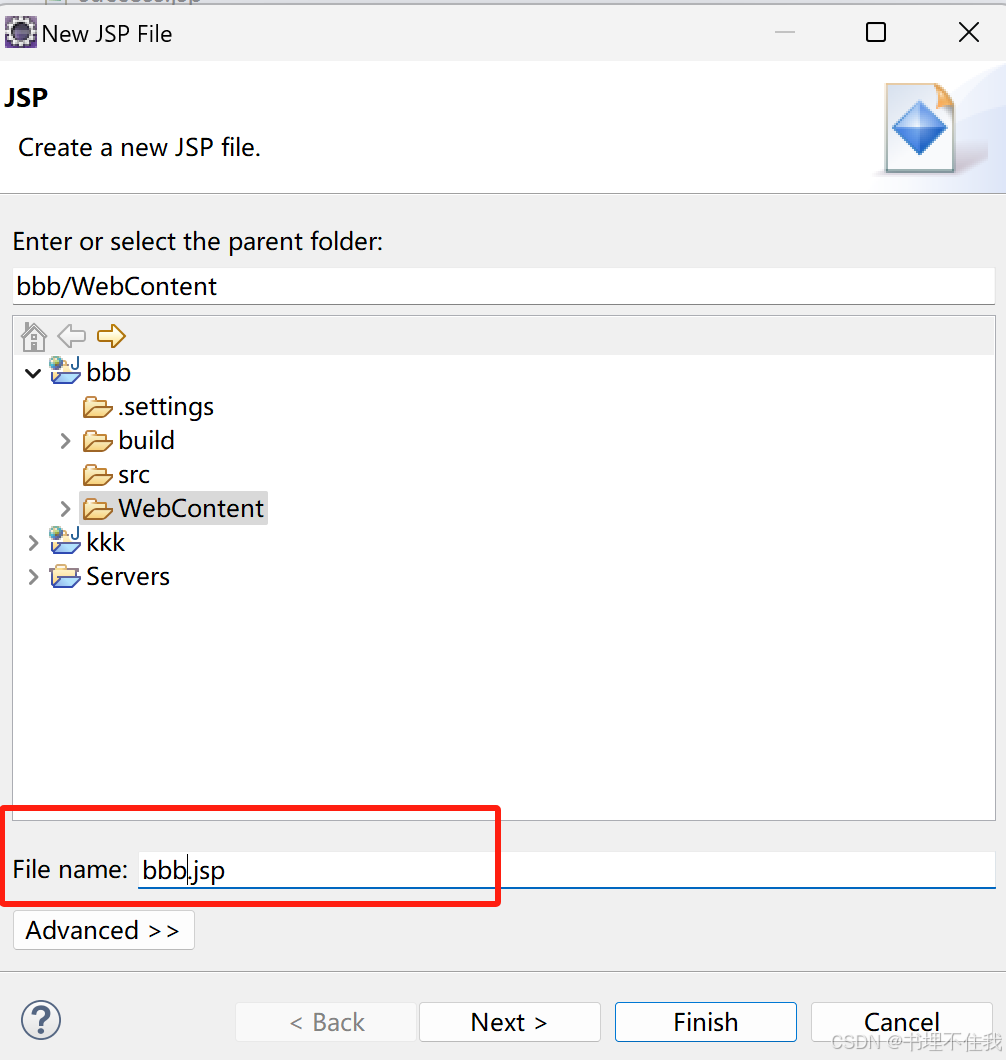The image size is (1006, 1060).
Task: Click the kkk project globe icon
Action: (64, 541)
